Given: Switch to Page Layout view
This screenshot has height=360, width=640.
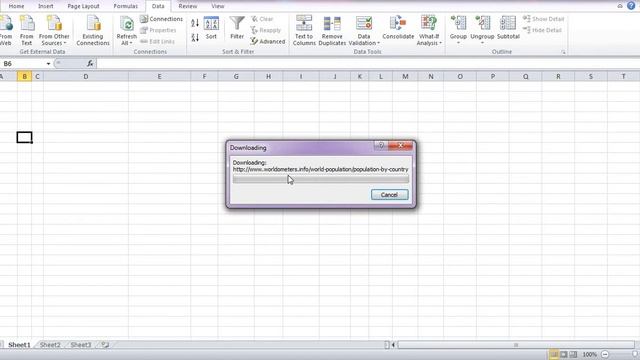Looking at the screenshot, I should click(x=564, y=354).
